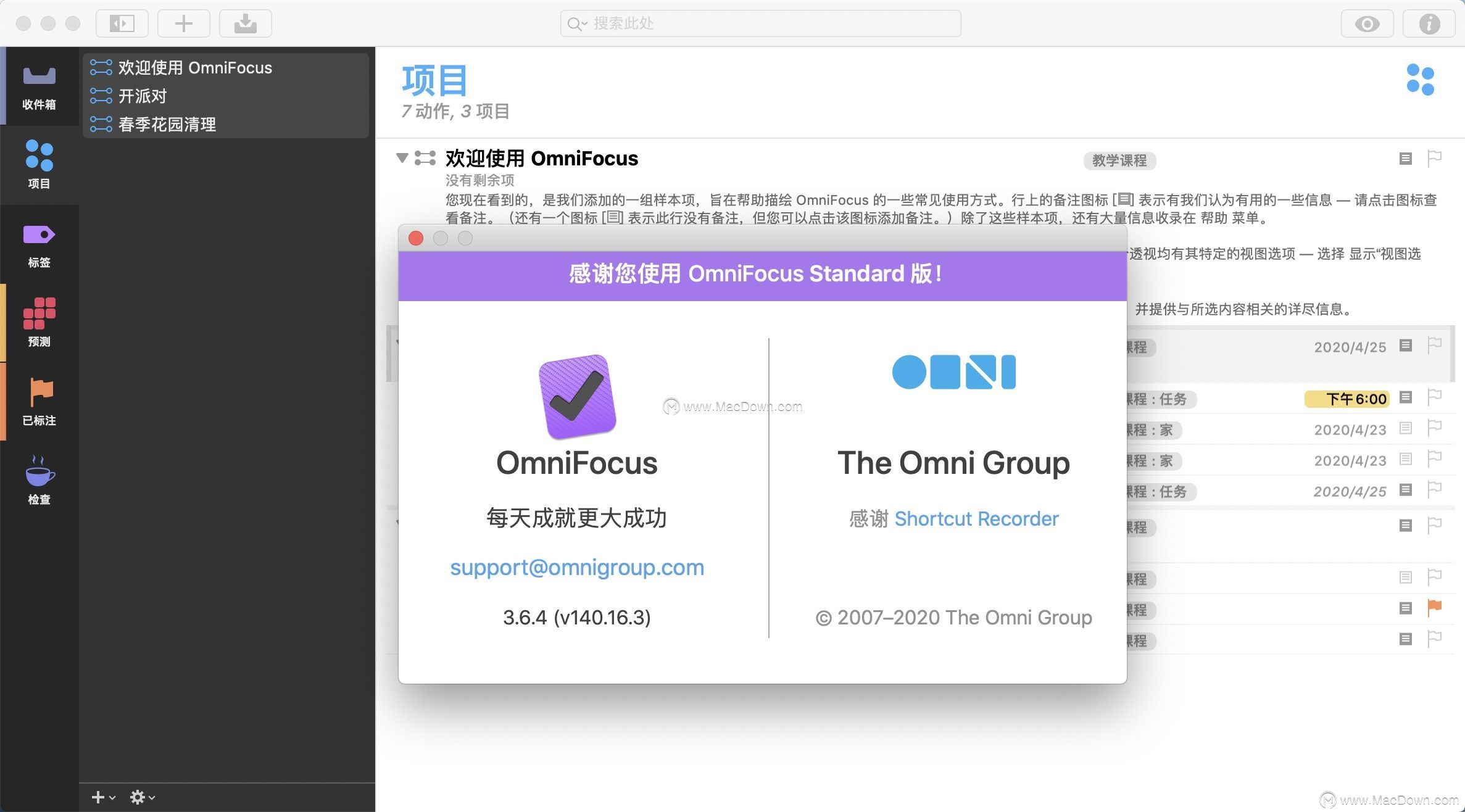Click the purple OmniFocus Standard banner

pos(763,276)
